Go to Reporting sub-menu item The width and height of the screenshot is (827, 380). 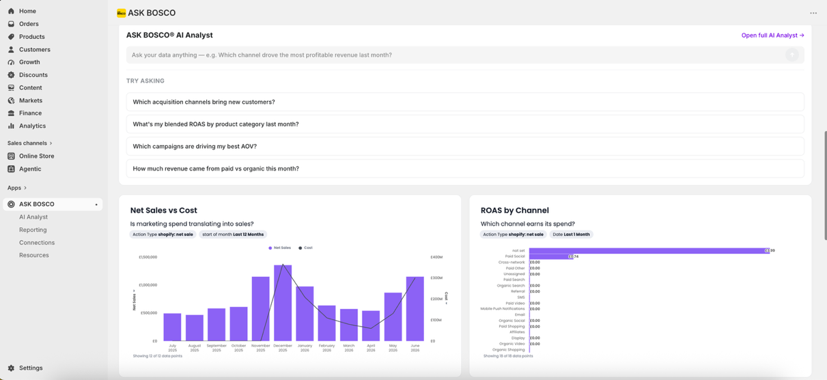pos(33,230)
